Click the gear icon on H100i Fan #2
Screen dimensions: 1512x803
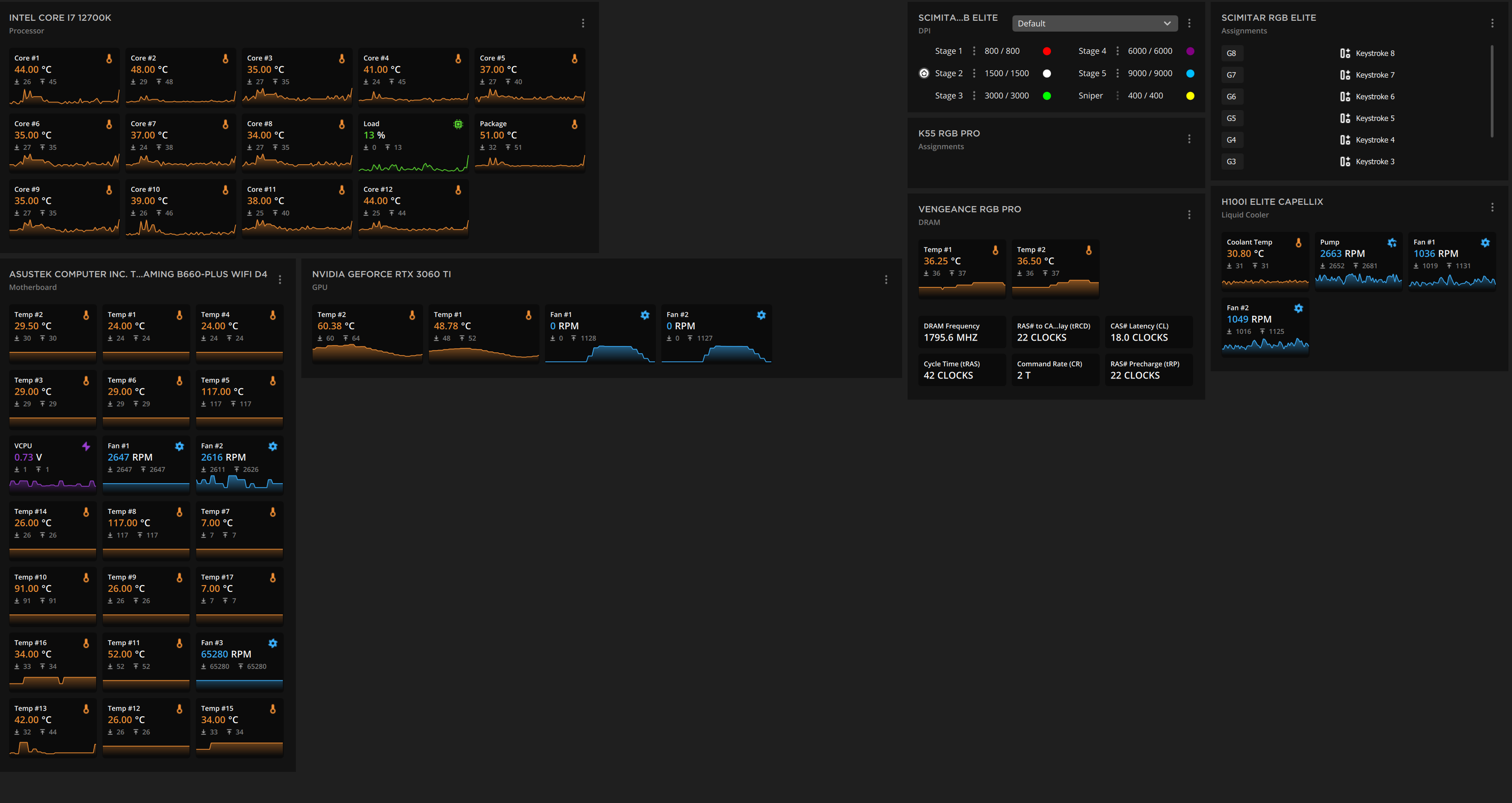point(1298,309)
